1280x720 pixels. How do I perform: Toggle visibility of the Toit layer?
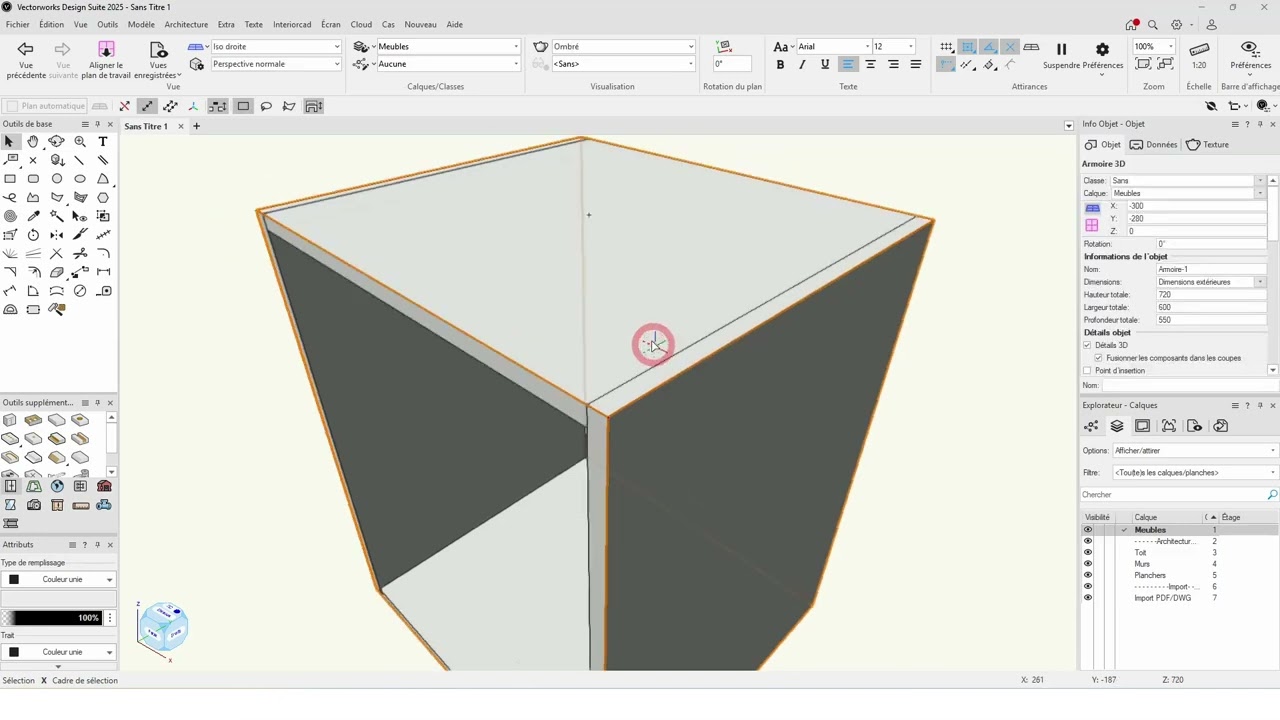tap(1088, 552)
